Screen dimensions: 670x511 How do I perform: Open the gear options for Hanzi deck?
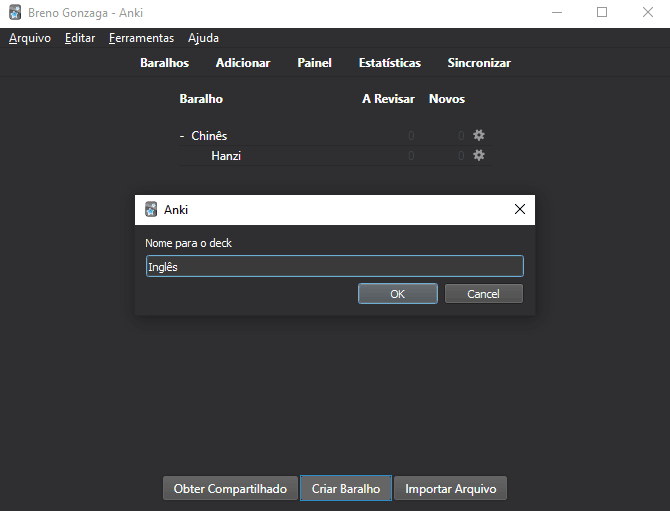(x=479, y=156)
